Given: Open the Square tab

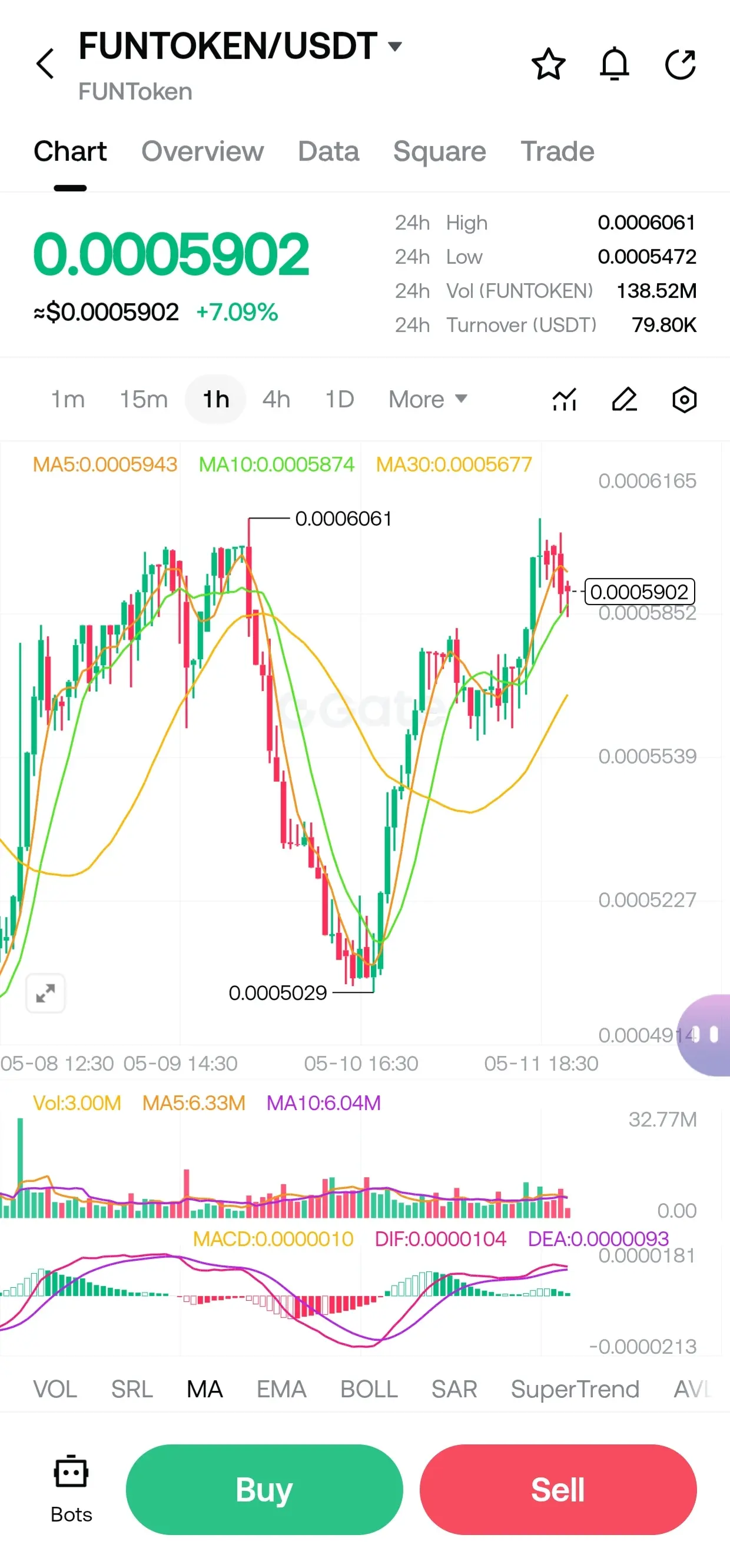Looking at the screenshot, I should (x=440, y=152).
